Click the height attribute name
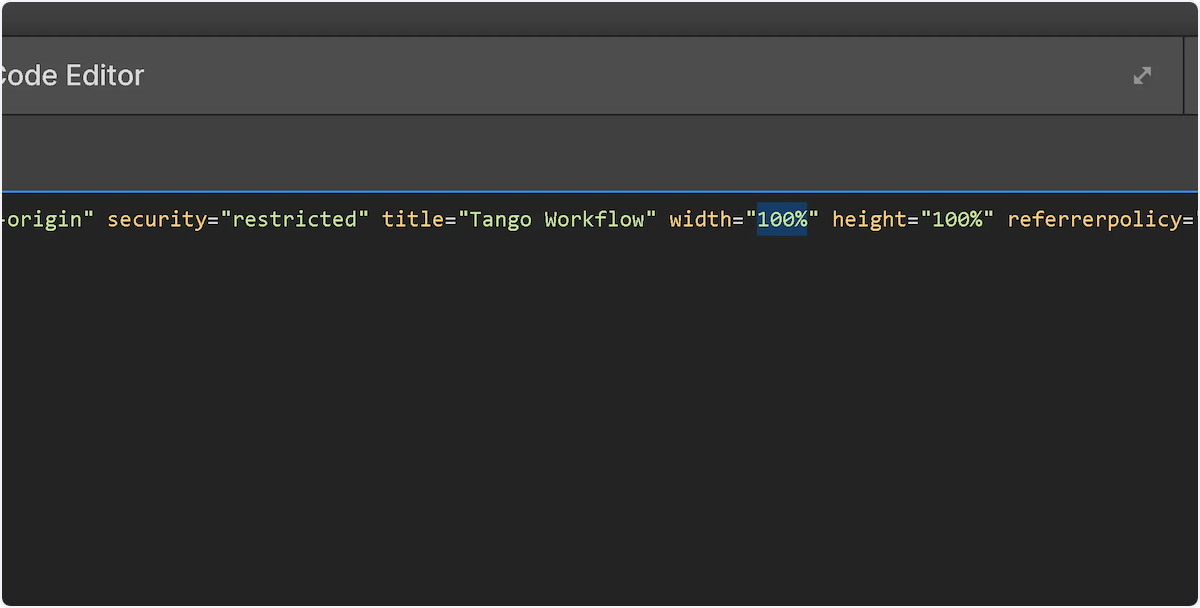The height and width of the screenshot is (608, 1200). pos(869,219)
